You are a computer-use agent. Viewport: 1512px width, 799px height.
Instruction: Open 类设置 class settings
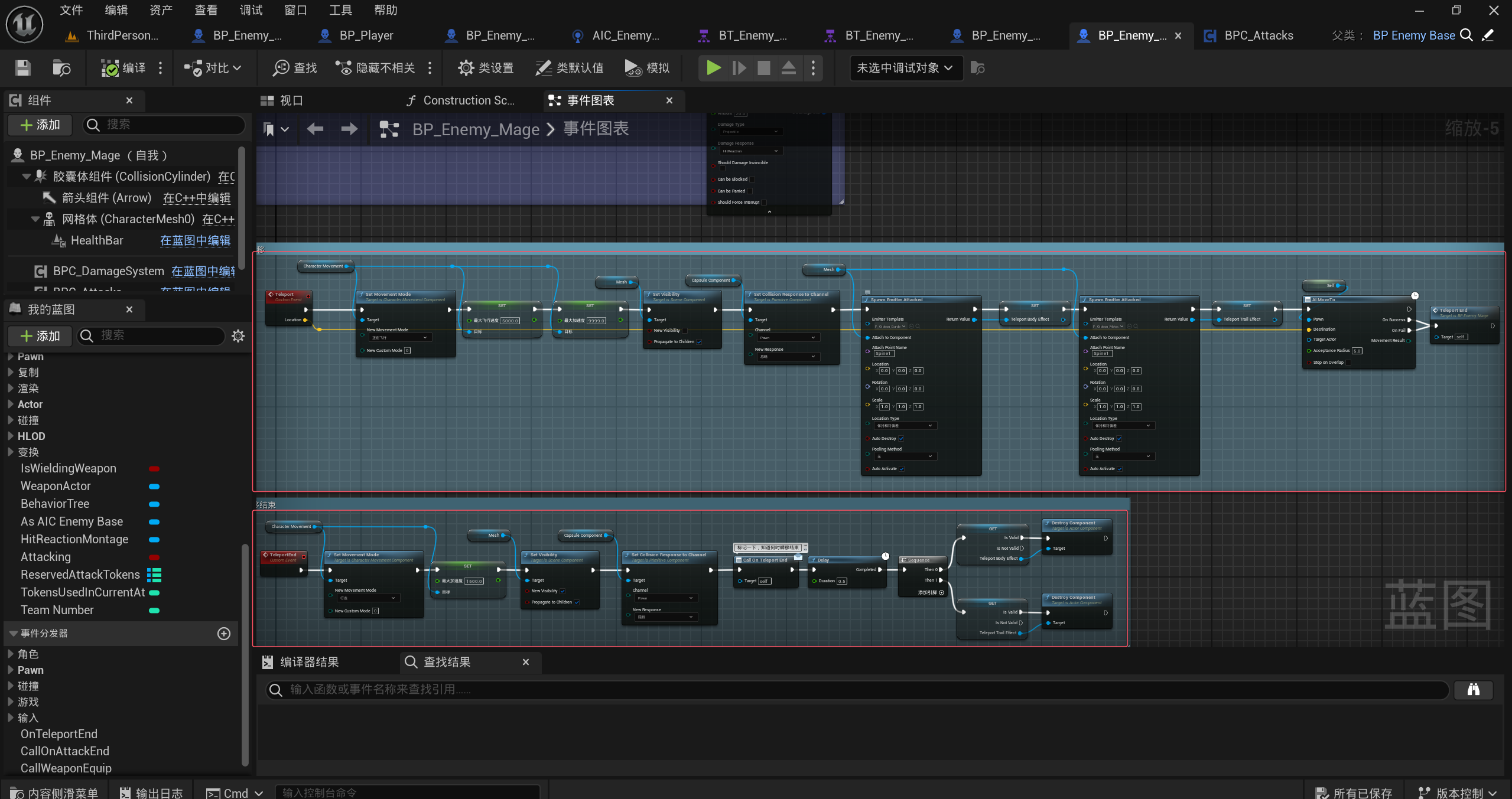pyautogui.click(x=486, y=68)
